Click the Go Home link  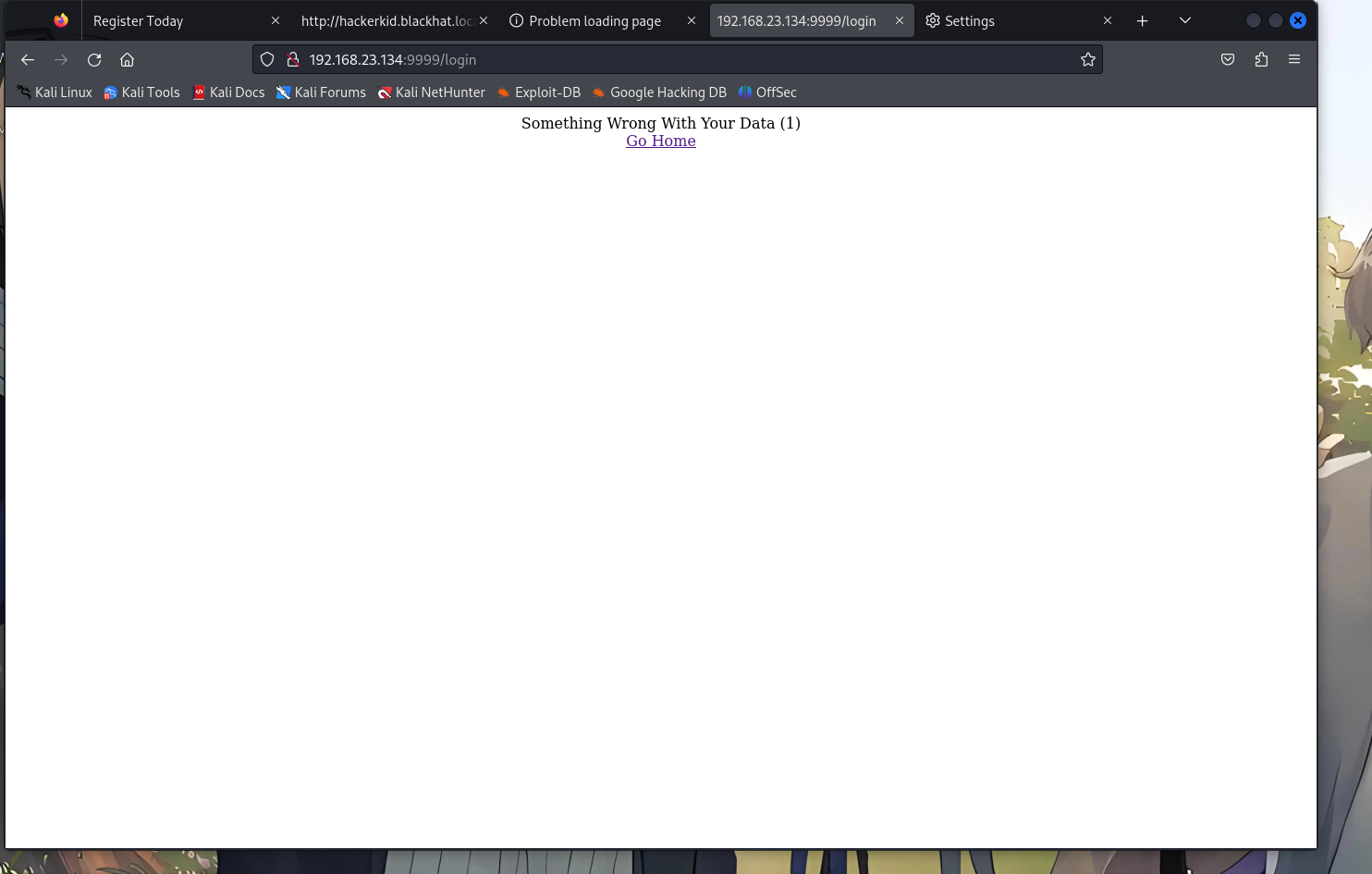point(660,142)
